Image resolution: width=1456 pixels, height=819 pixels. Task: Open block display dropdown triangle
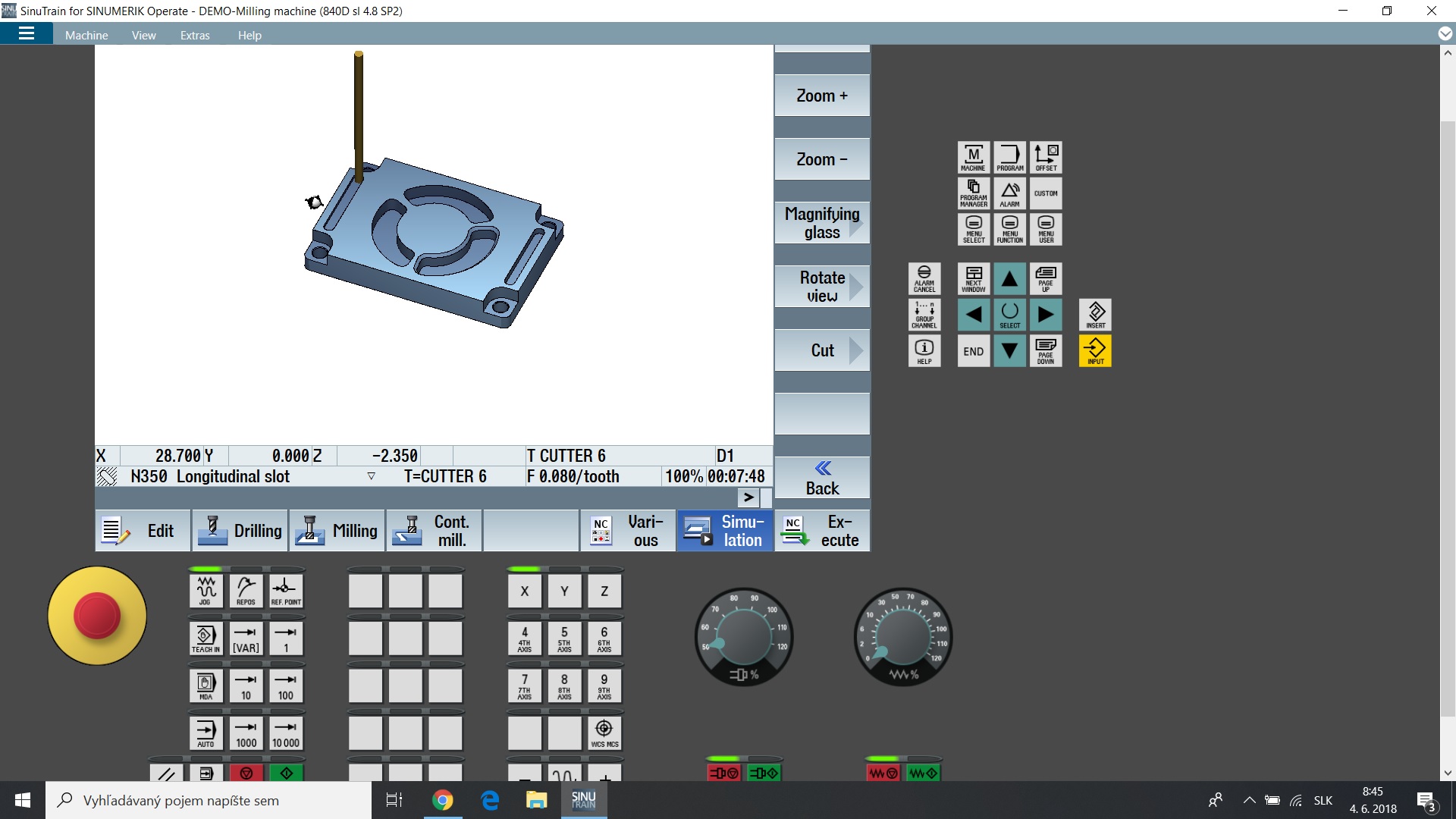coord(372,476)
